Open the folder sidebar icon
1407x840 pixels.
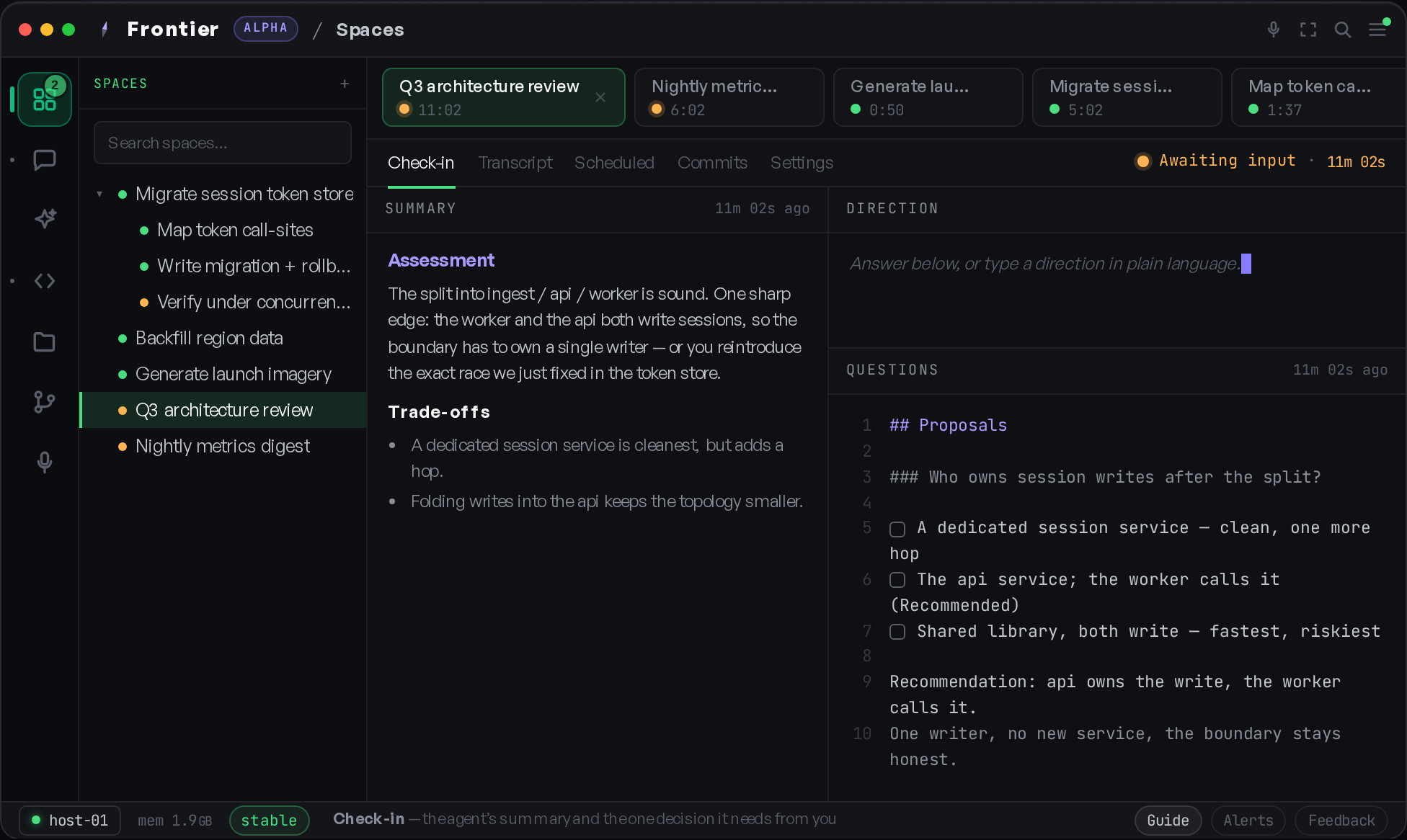click(45, 342)
